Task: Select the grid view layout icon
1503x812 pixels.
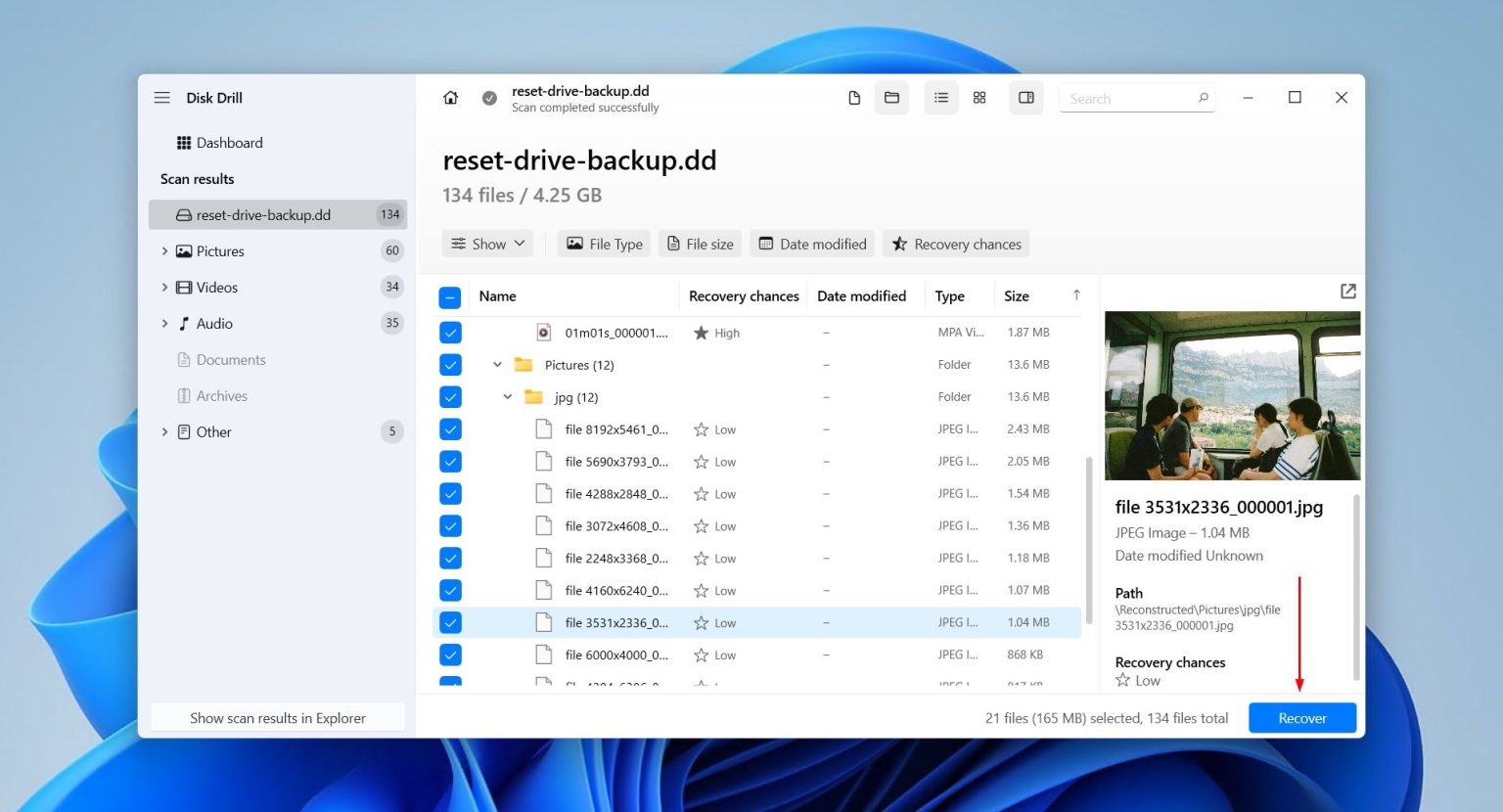Action: (x=979, y=98)
